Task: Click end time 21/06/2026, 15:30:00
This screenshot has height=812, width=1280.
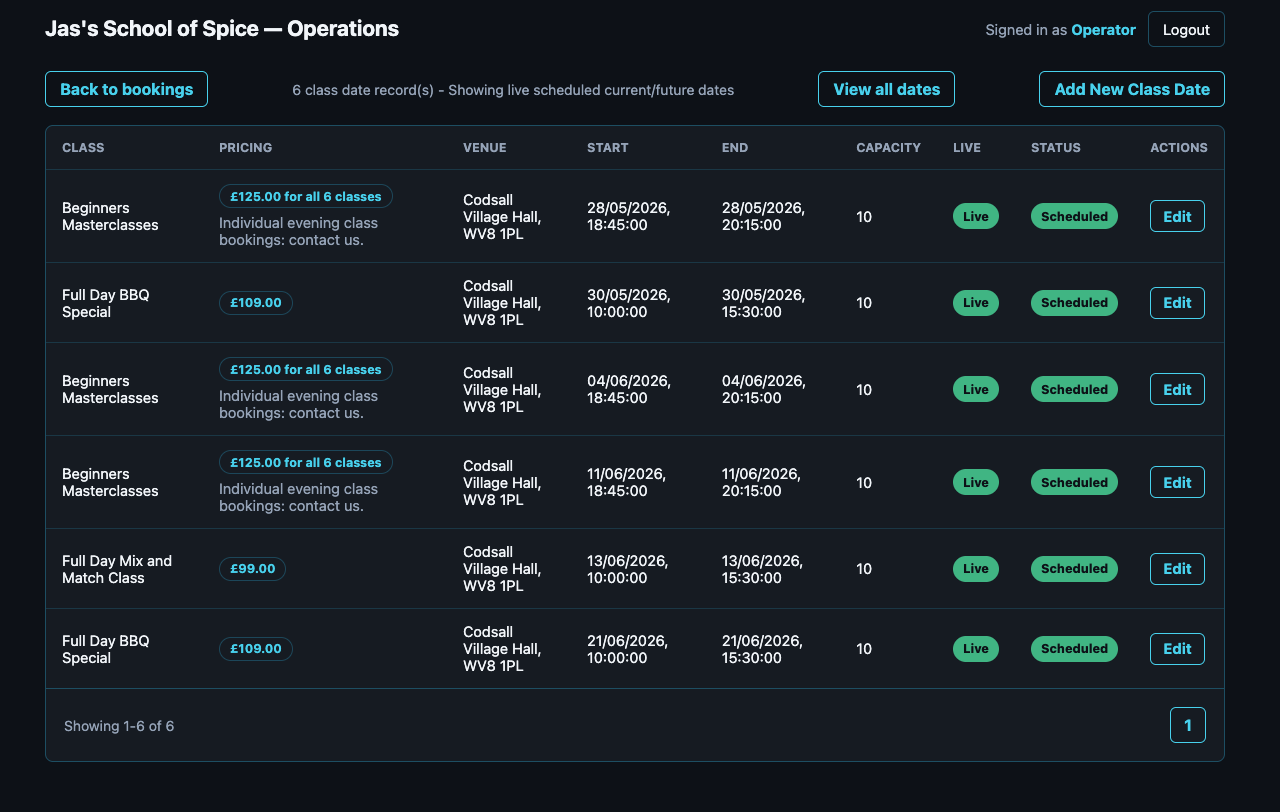Action: [764, 649]
